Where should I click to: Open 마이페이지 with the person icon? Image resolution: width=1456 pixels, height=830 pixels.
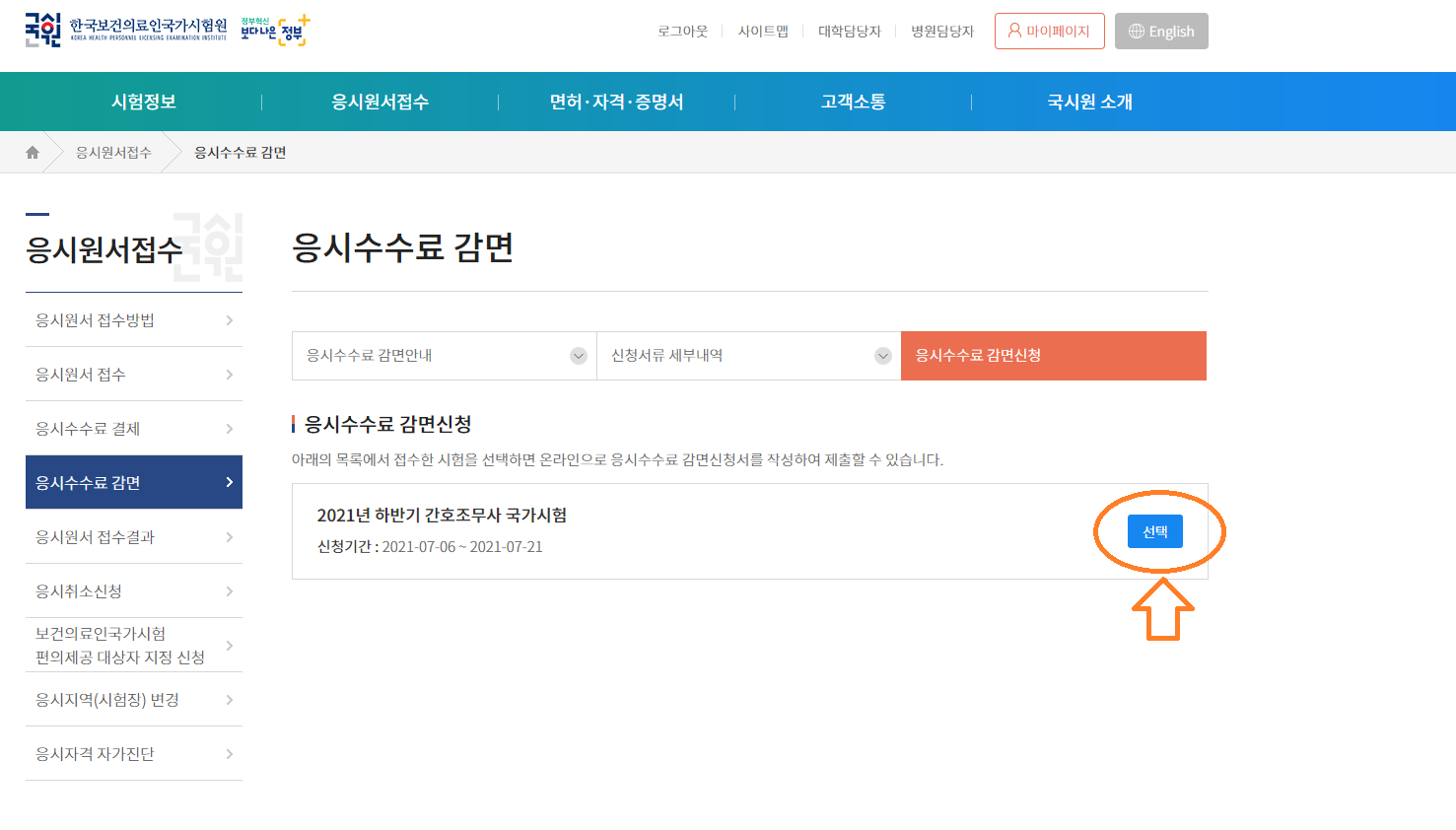click(x=1049, y=32)
